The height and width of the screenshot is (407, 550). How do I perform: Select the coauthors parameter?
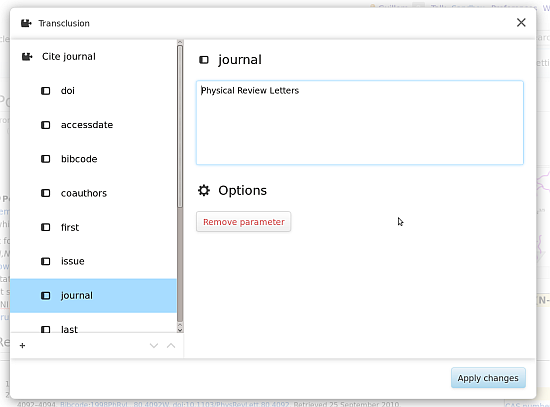[93, 193]
